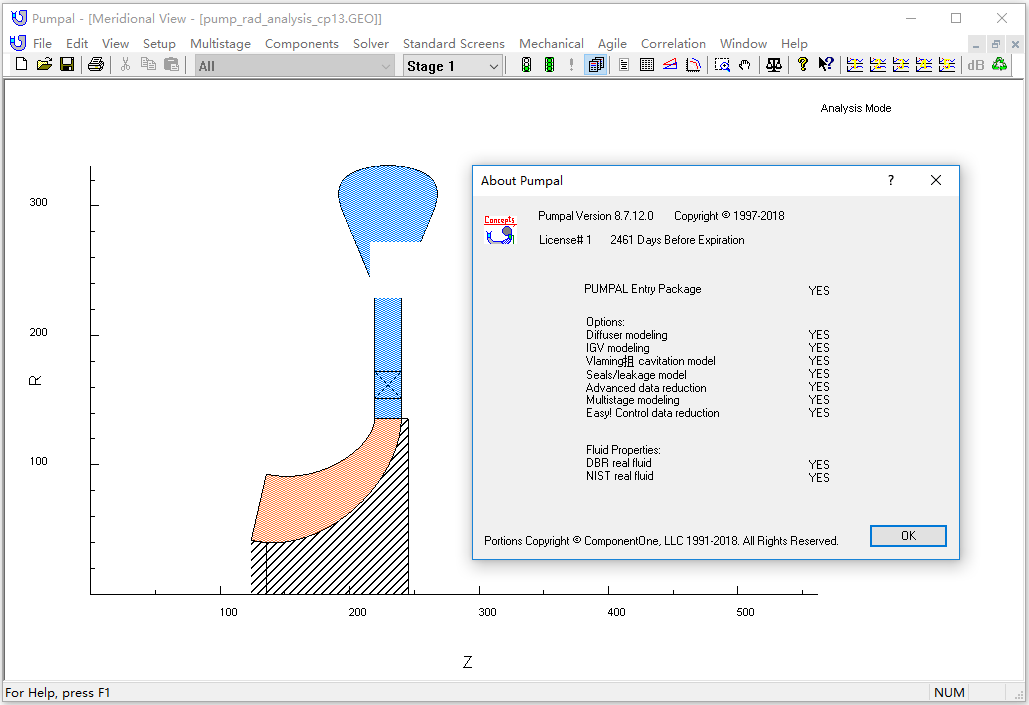
Task: Select the pan hand tool icon
Action: (745, 65)
